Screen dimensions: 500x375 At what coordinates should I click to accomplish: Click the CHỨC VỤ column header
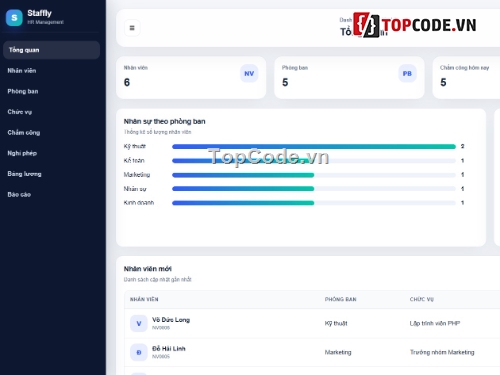click(x=422, y=299)
